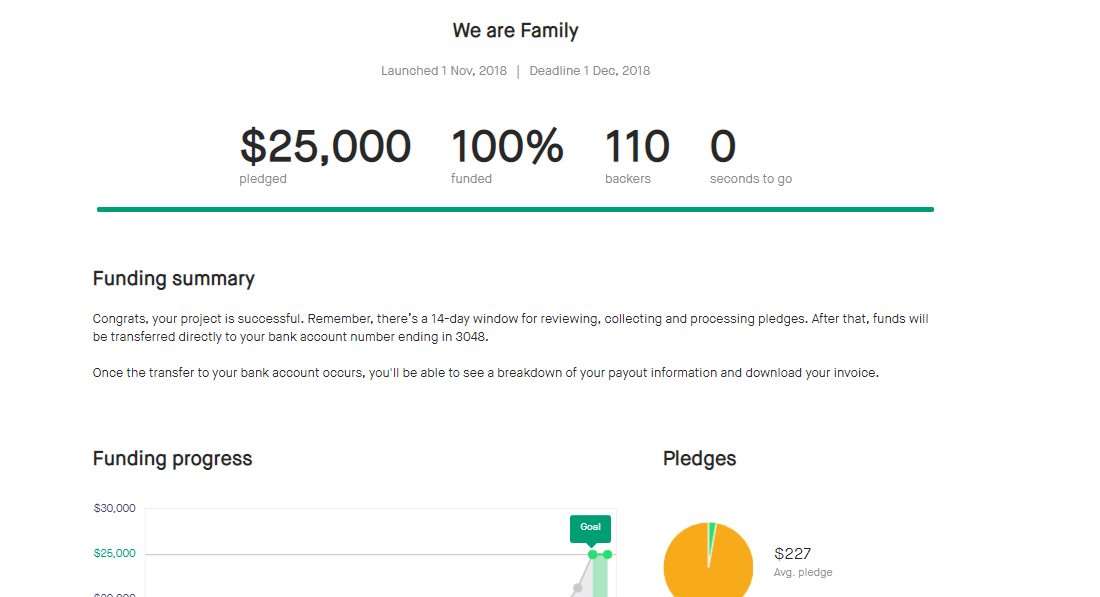Click the Launched 1 Nov, 2018 date

tap(444, 71)
